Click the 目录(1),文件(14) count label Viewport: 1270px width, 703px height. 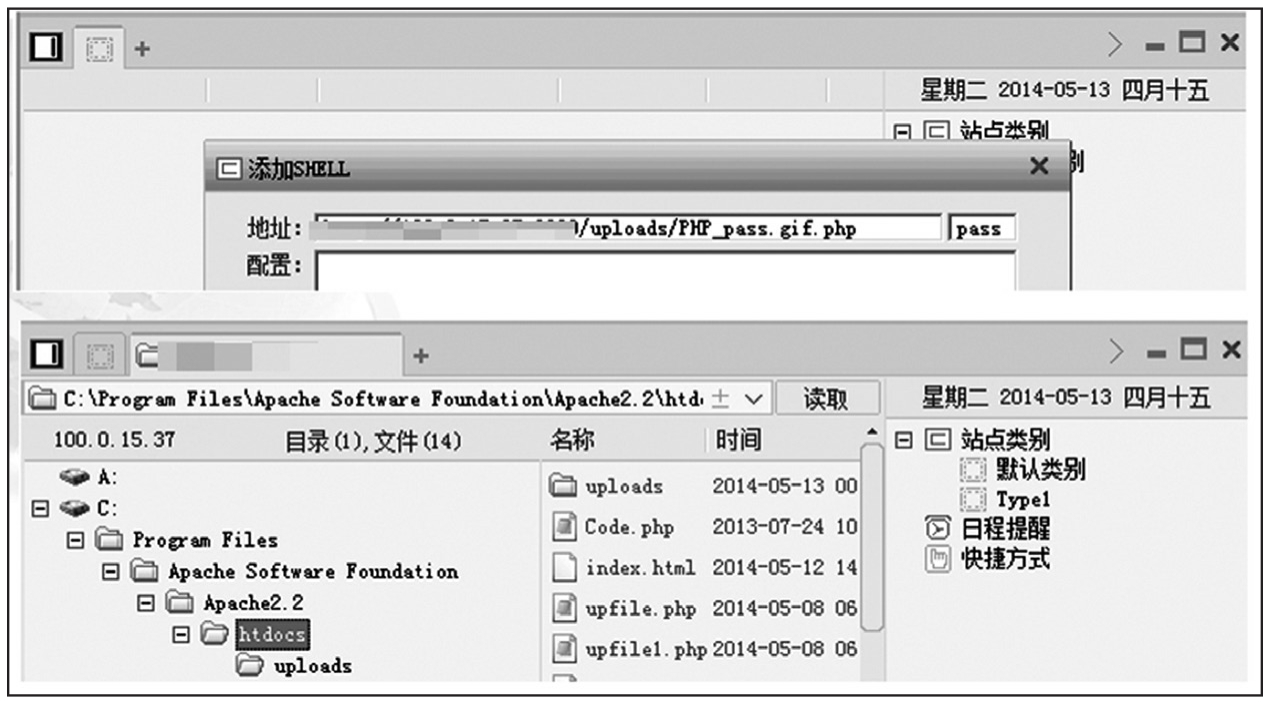tap(373, 441)
